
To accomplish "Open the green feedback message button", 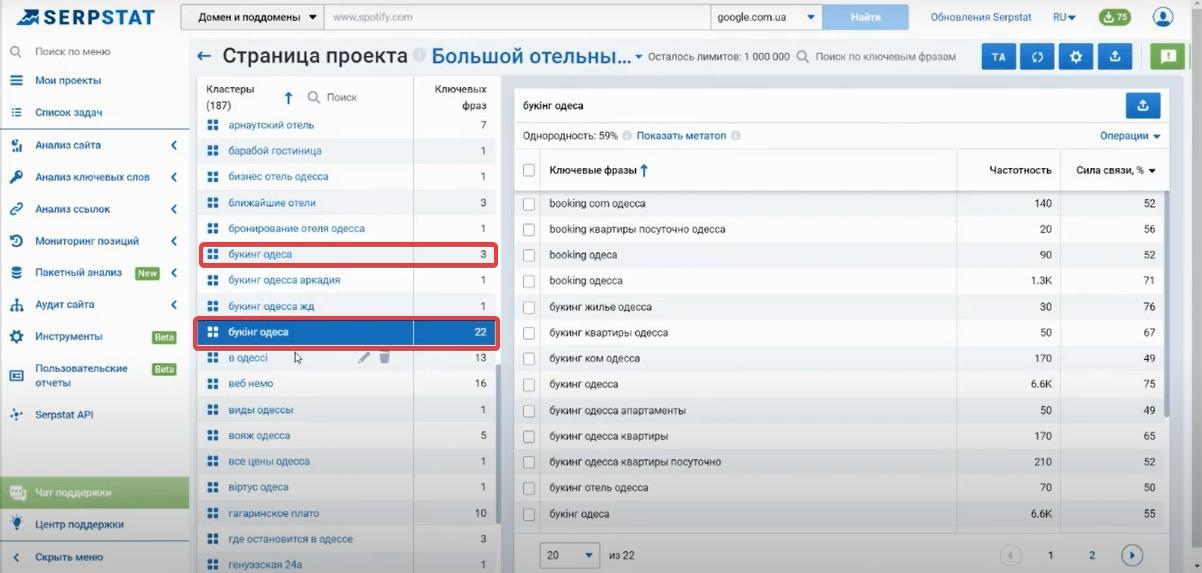I will pyautogui.click(x=1167, y=57).
